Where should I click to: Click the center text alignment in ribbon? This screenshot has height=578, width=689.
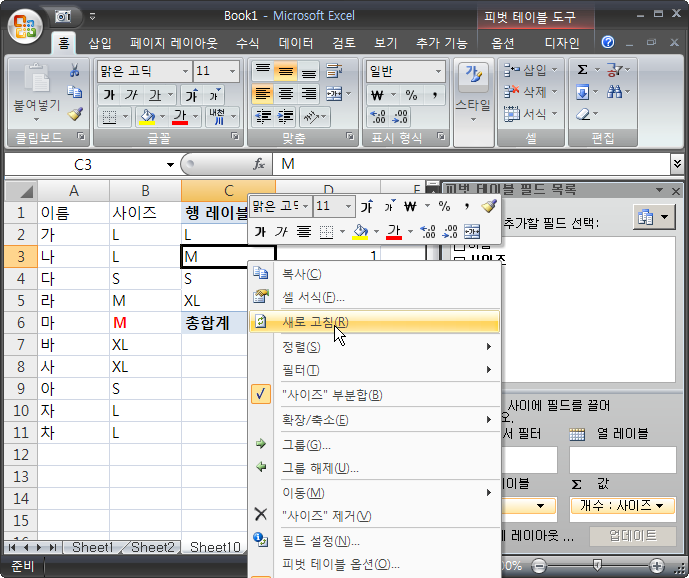coord(286,94)
